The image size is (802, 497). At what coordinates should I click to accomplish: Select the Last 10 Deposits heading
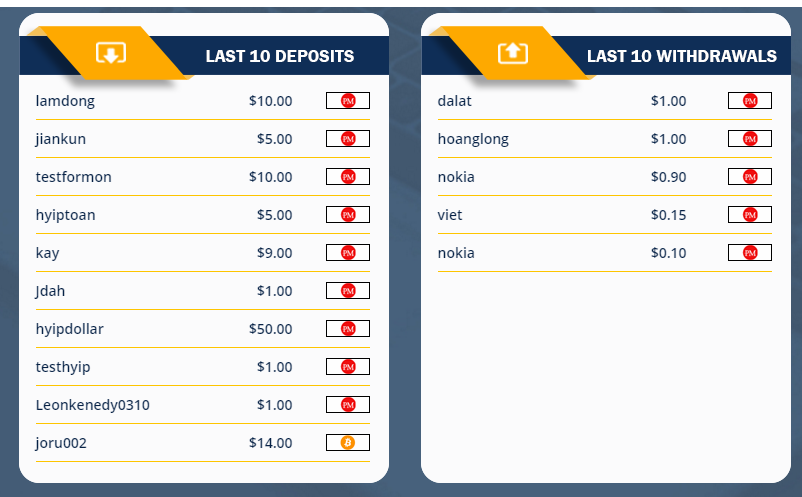(280, 56)
